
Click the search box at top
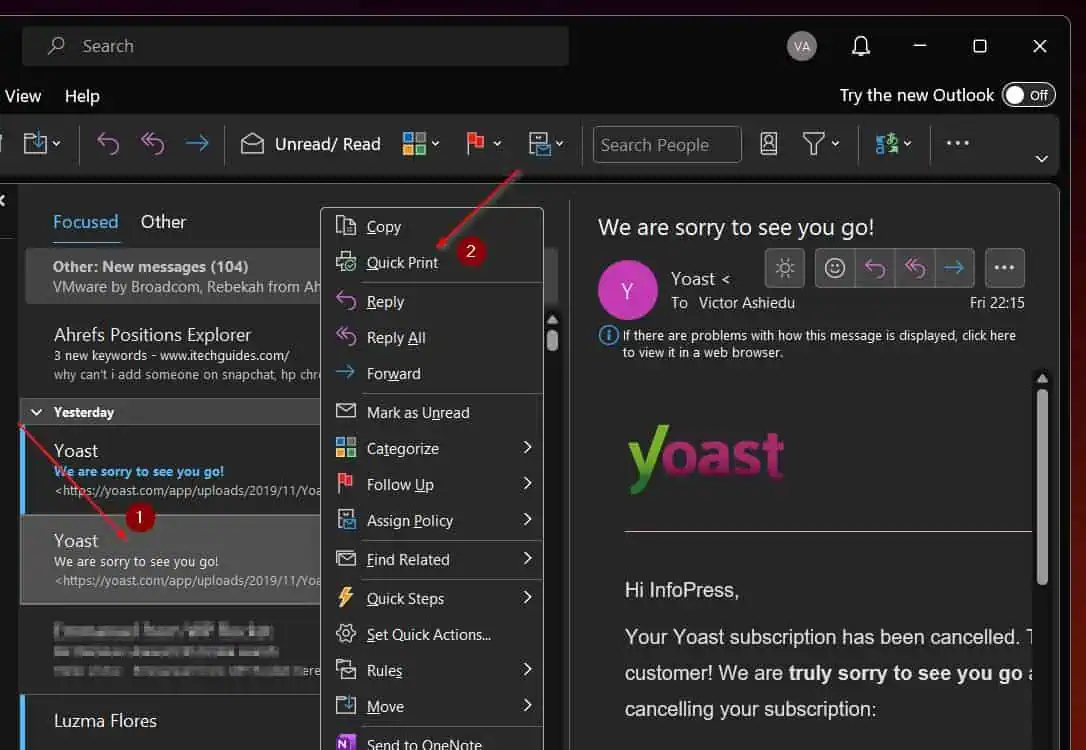[296, 46]
